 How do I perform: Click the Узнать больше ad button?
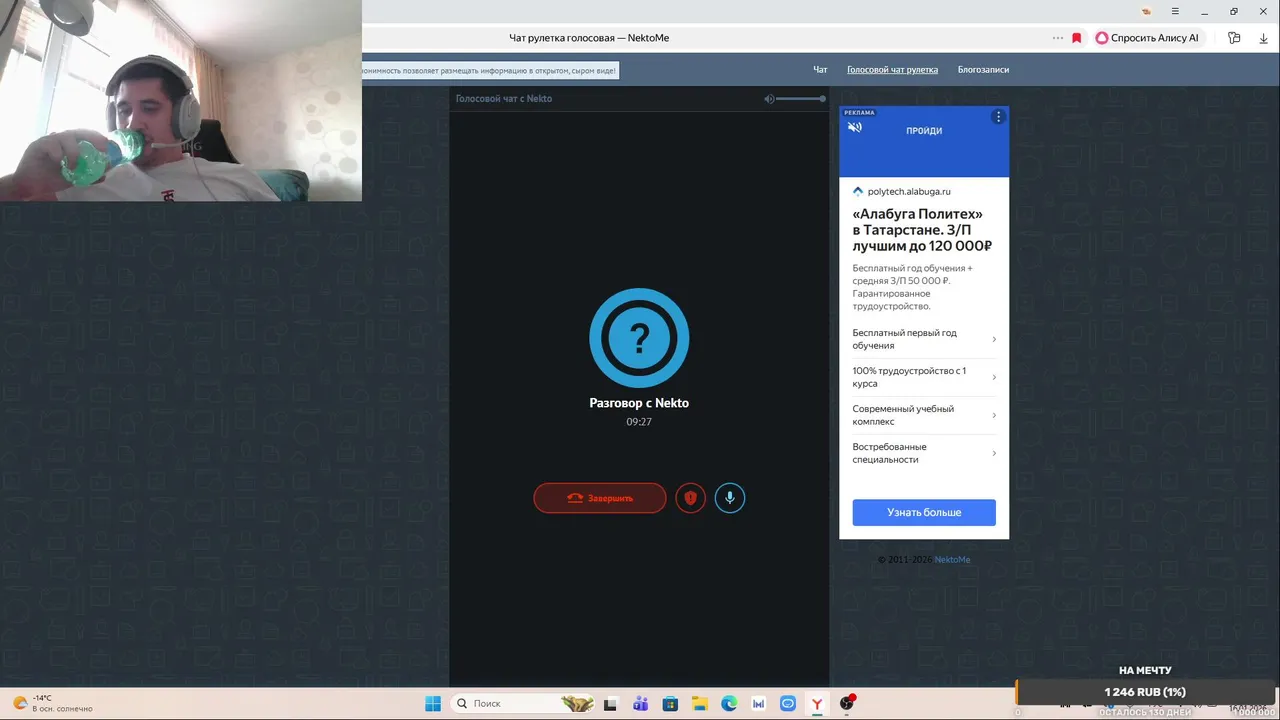click(924, 512)
